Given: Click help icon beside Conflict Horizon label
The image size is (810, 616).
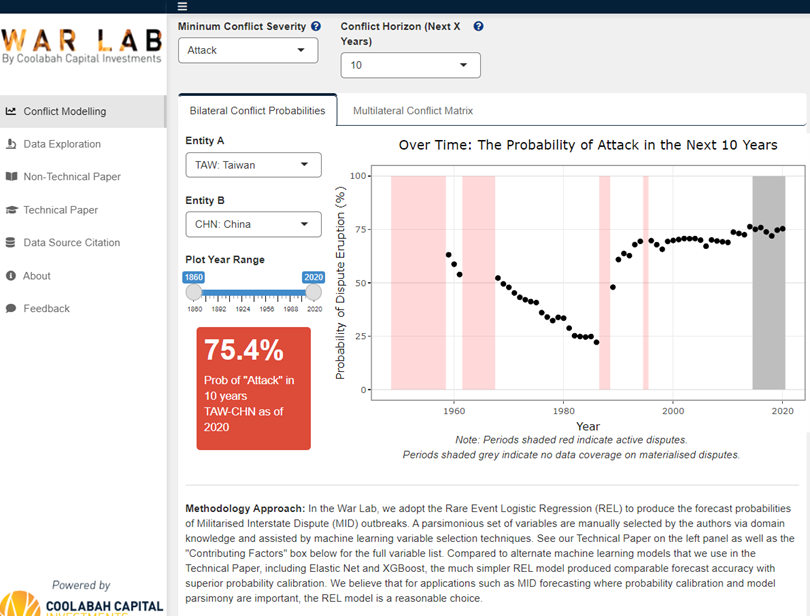Looking at the screenshot, I should coord(478,27).
